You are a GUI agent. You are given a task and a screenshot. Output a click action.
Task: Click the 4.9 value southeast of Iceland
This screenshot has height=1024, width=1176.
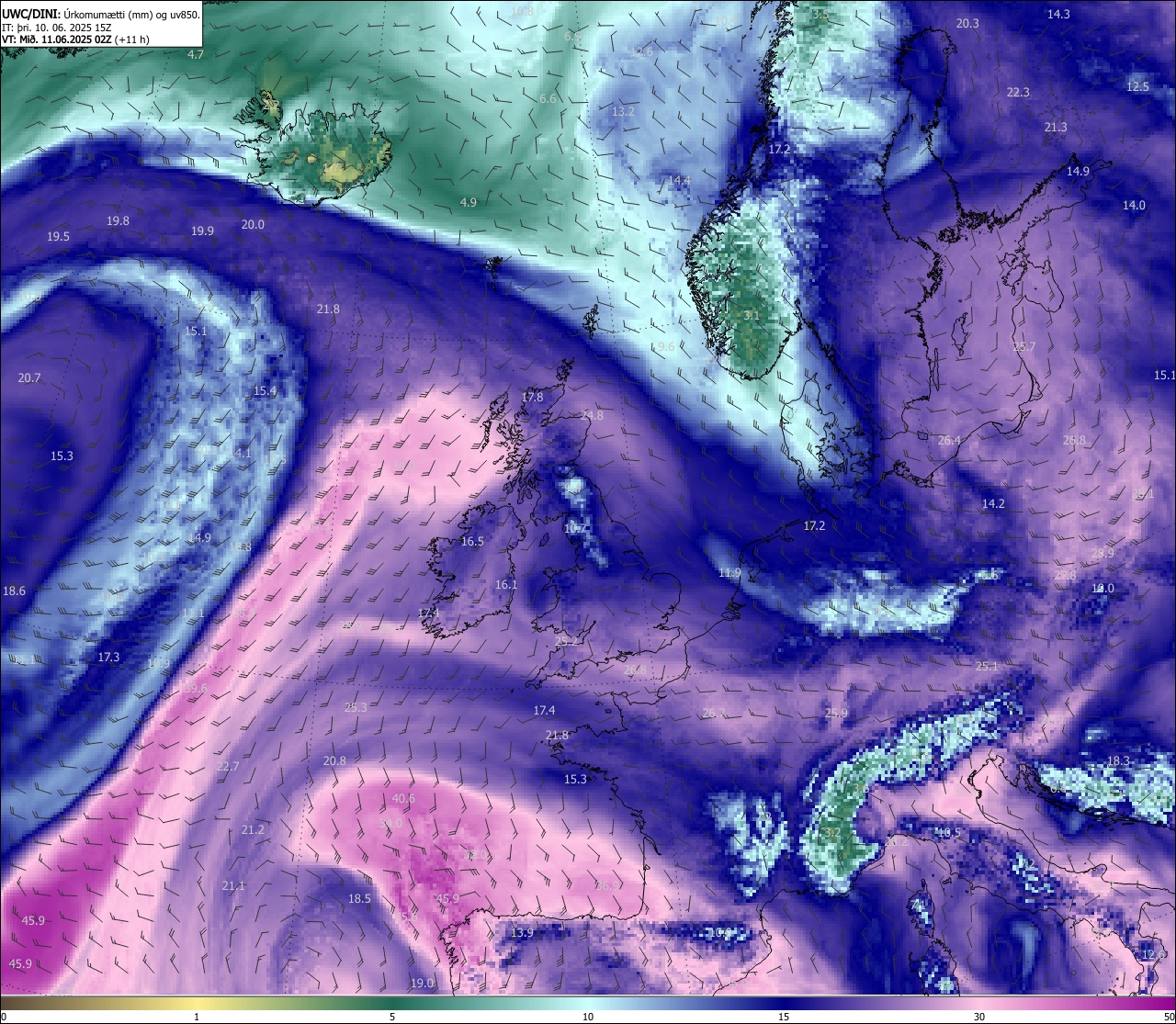click(x=469, y=202)
